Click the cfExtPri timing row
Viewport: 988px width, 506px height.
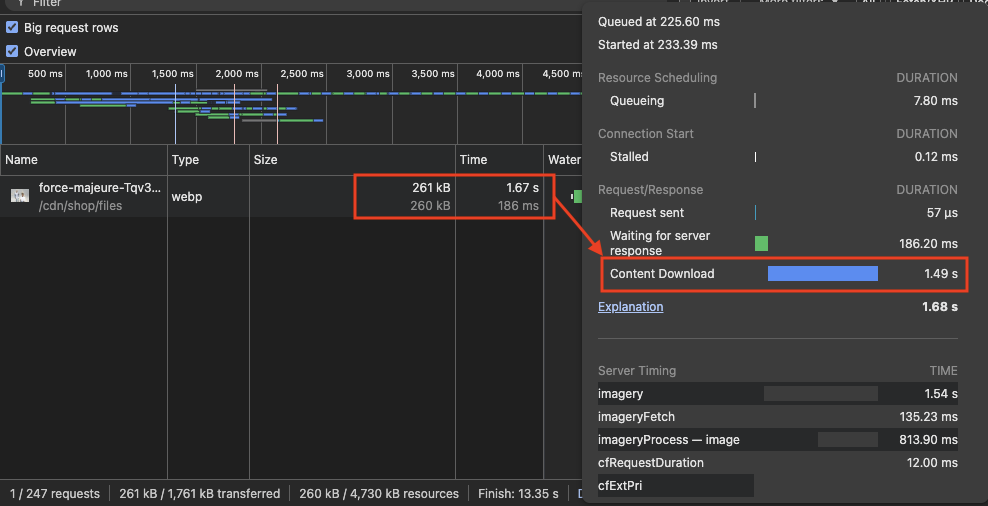click(778, 486)
